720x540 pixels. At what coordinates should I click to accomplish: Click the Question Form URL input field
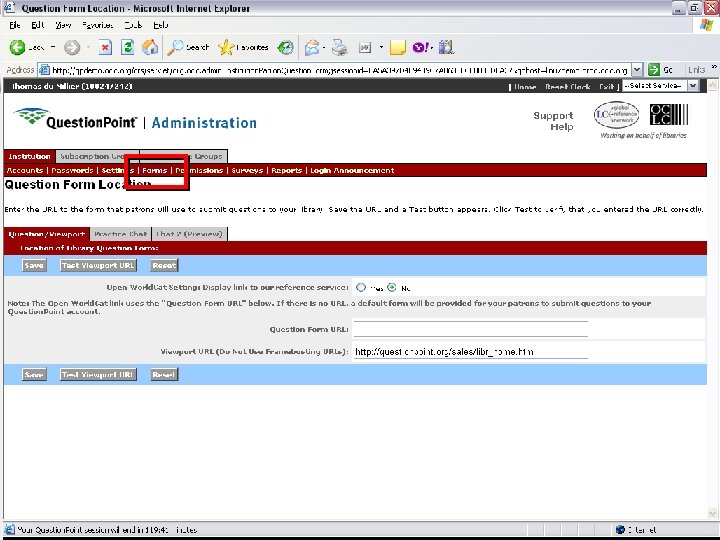[470, 329]
